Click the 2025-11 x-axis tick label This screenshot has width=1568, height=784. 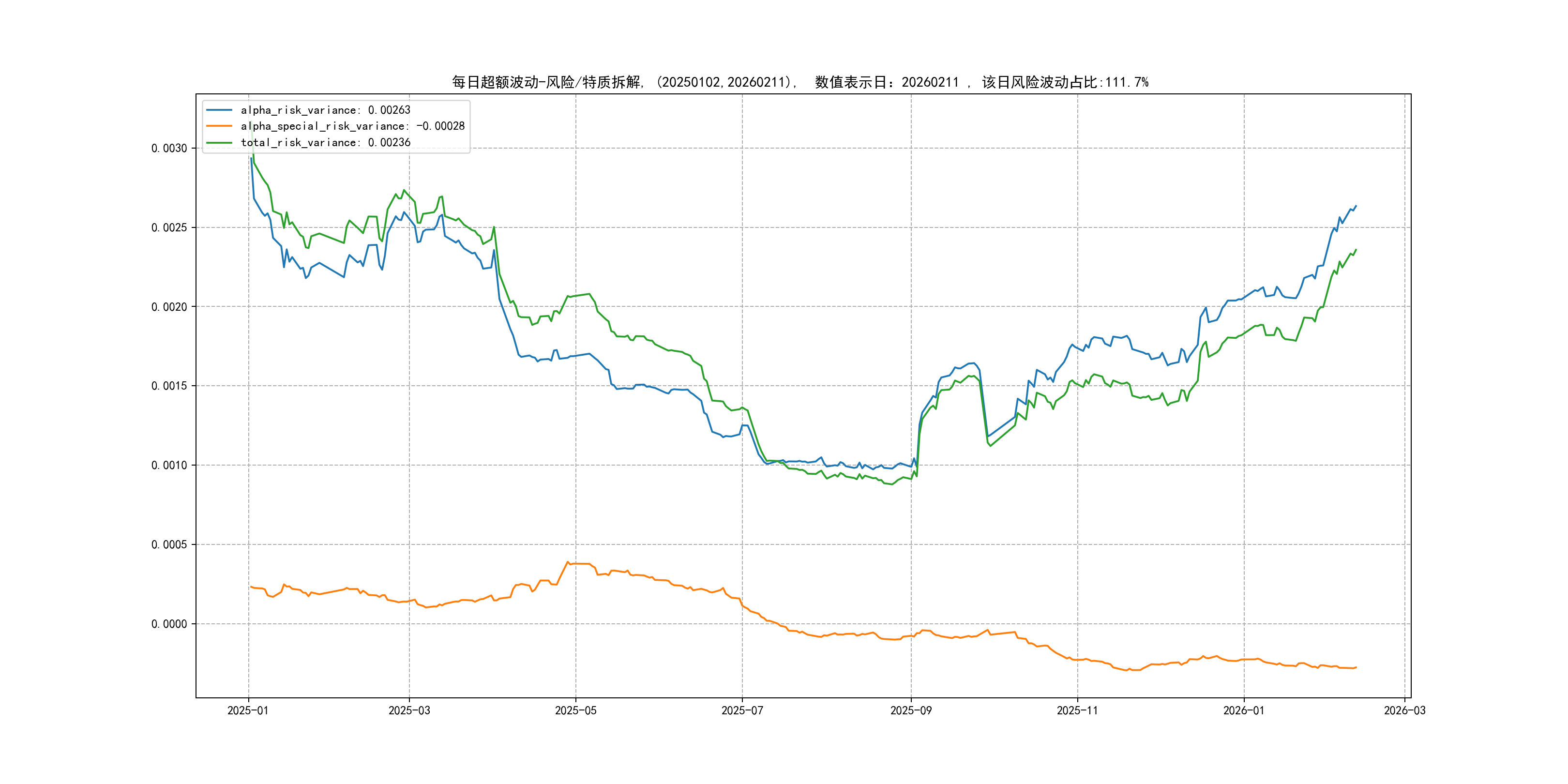click(1077, 710)
